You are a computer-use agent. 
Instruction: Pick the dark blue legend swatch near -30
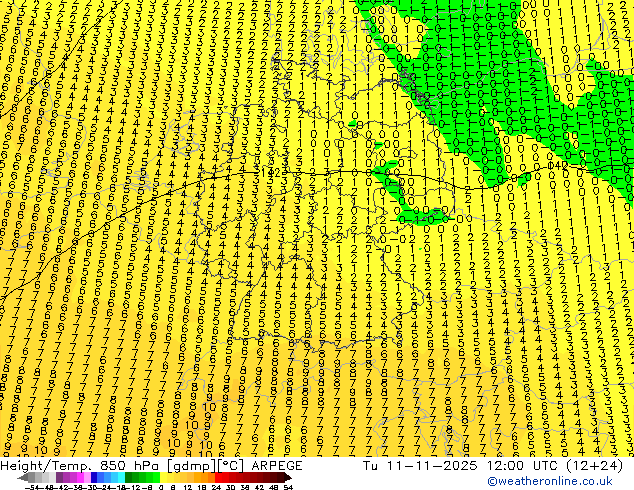[94, 478]
